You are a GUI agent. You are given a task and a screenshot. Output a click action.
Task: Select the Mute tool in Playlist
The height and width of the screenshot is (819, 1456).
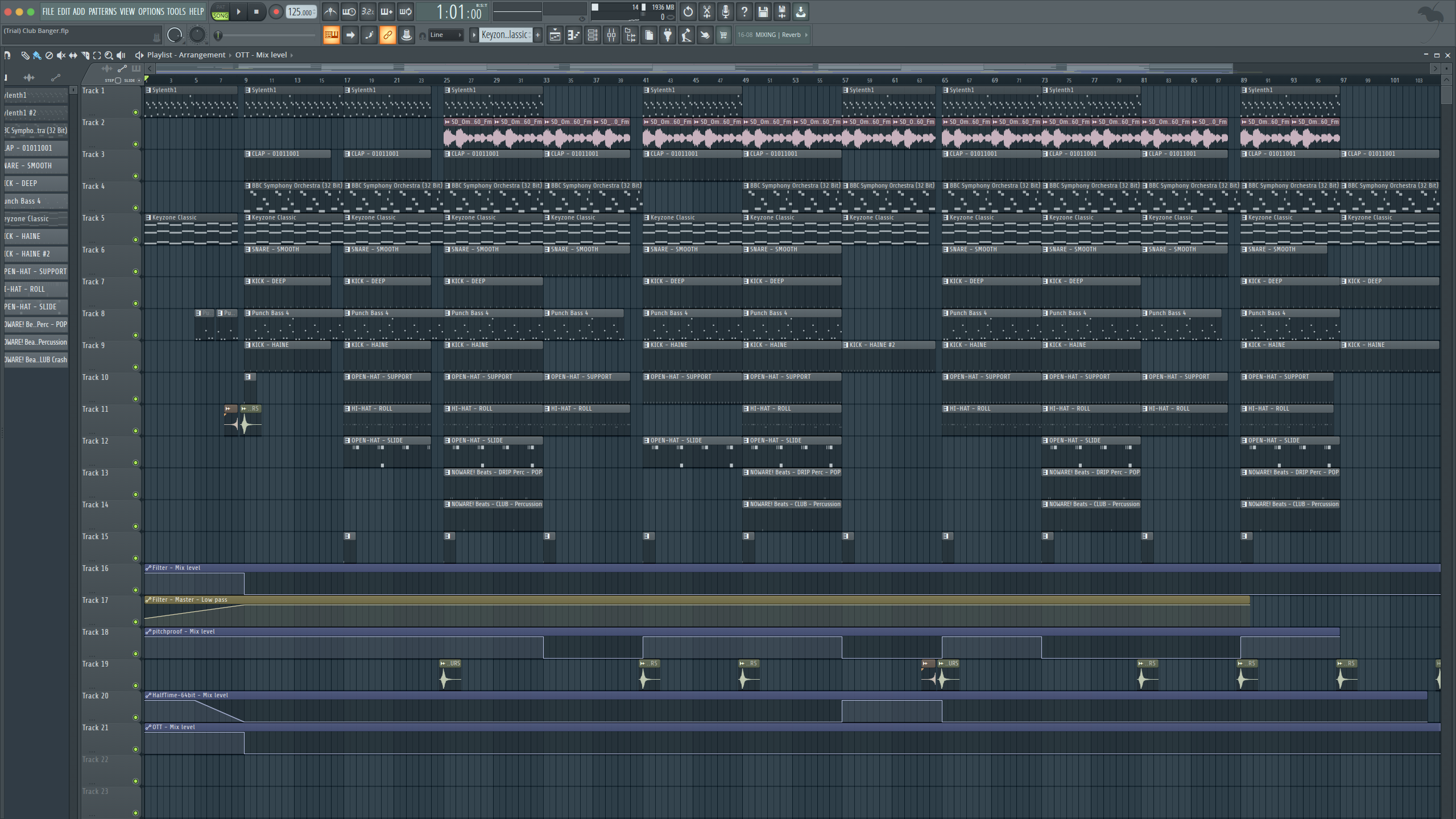(x=61, y=55)
